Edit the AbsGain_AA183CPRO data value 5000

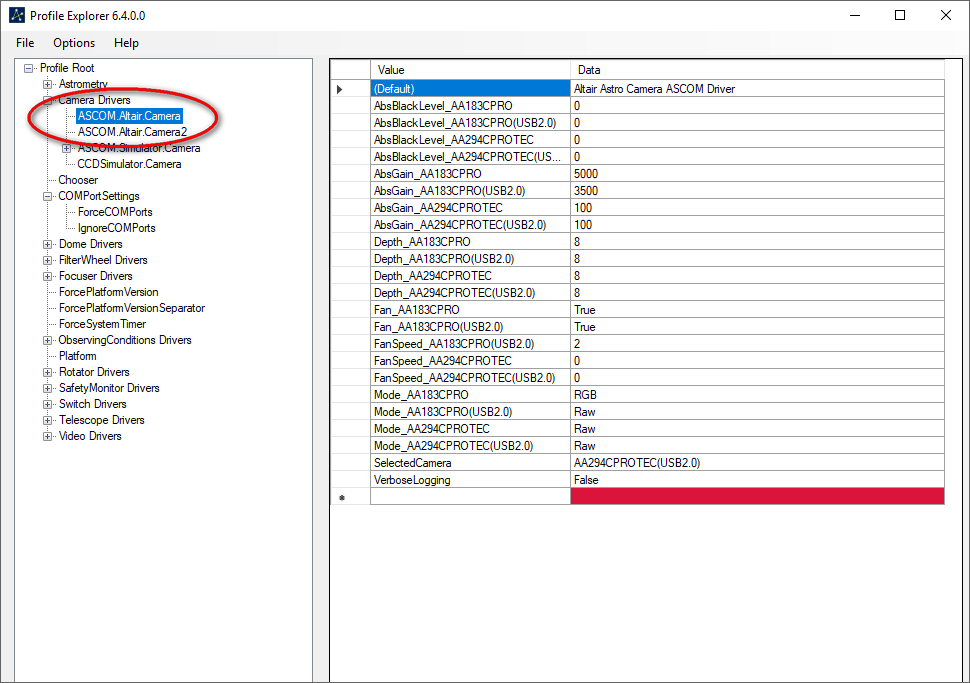(756, 174)
